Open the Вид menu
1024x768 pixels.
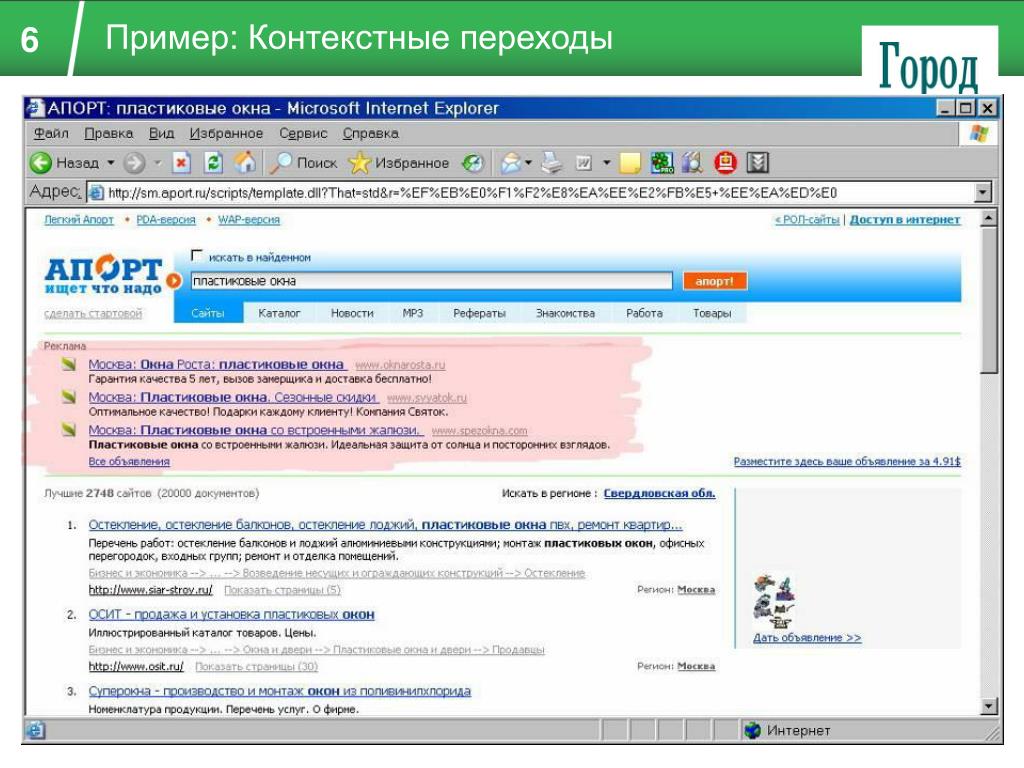click(161, 133)
